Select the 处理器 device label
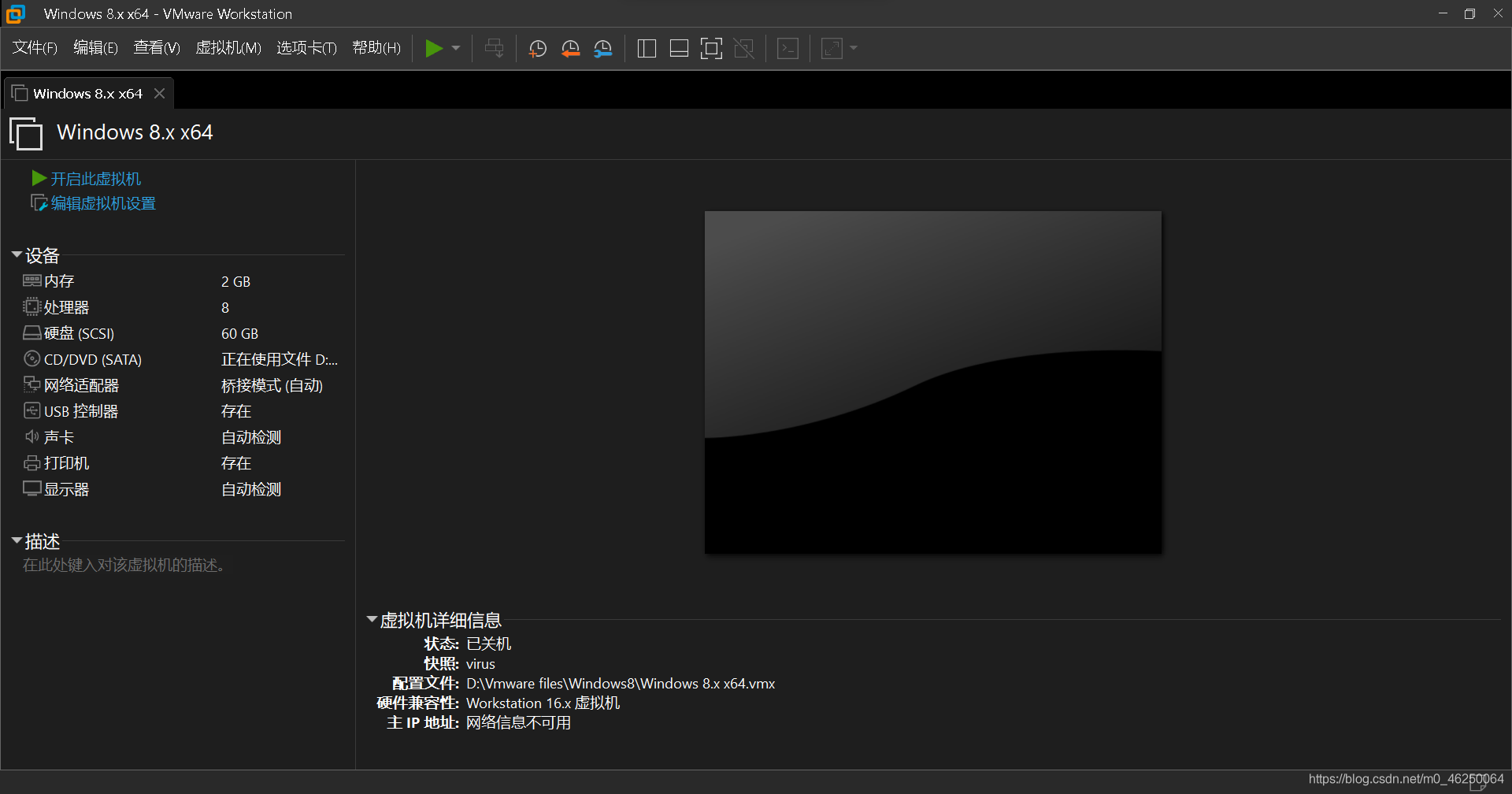Screen dimensions: 1512x794 pos(66,307)
